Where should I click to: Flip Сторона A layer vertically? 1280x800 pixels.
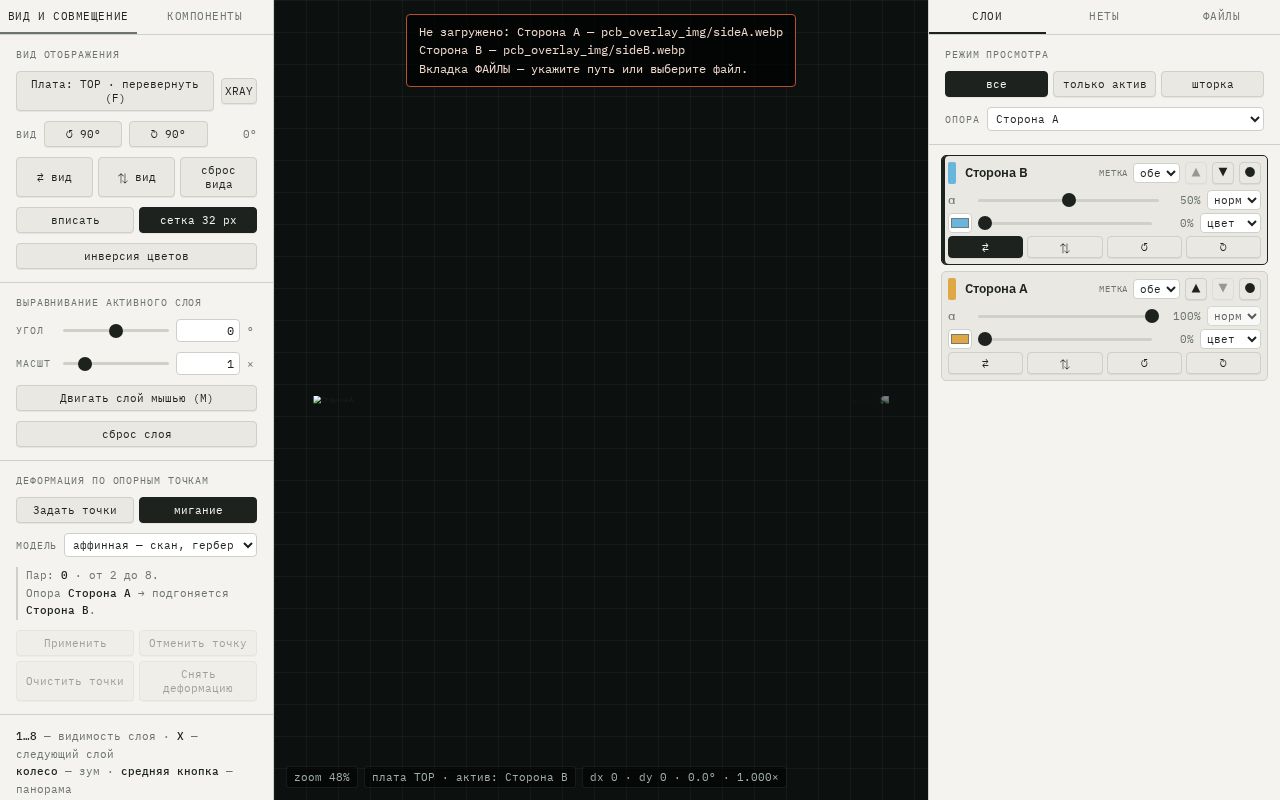1064,363
